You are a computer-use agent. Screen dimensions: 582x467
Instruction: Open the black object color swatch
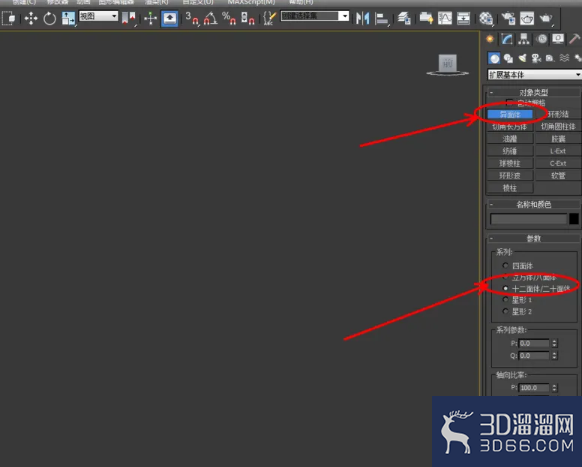coord(574,219)
